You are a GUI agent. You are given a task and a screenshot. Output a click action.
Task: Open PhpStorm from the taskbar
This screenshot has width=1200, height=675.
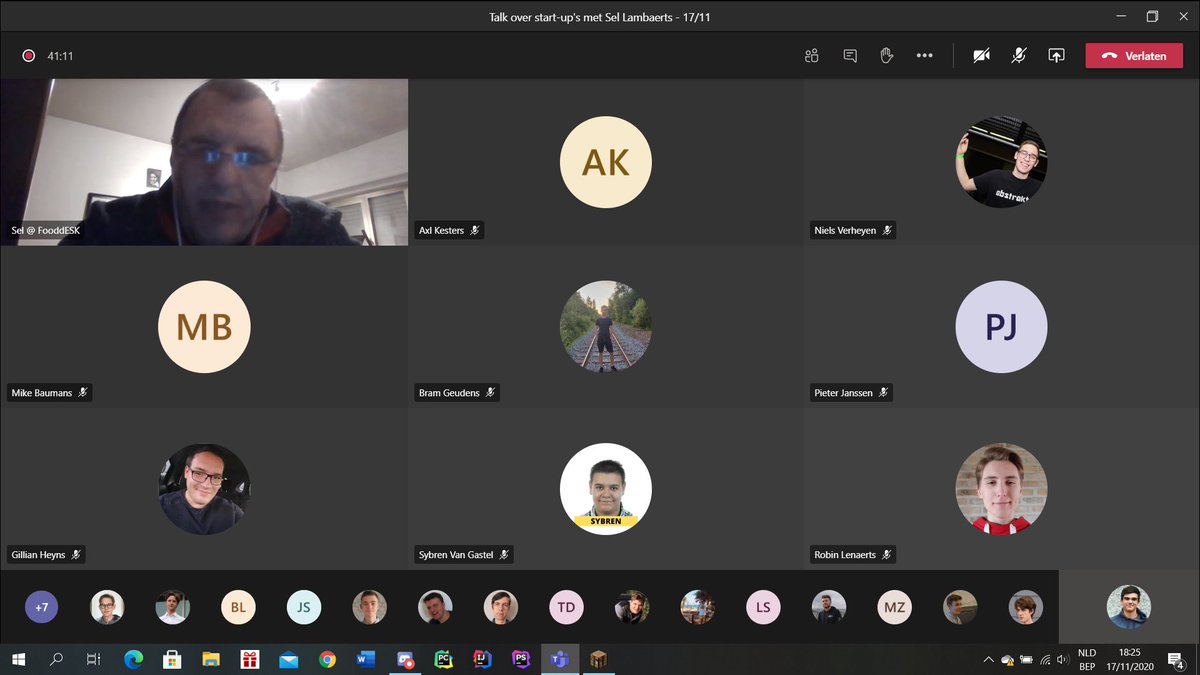[520, 659]
